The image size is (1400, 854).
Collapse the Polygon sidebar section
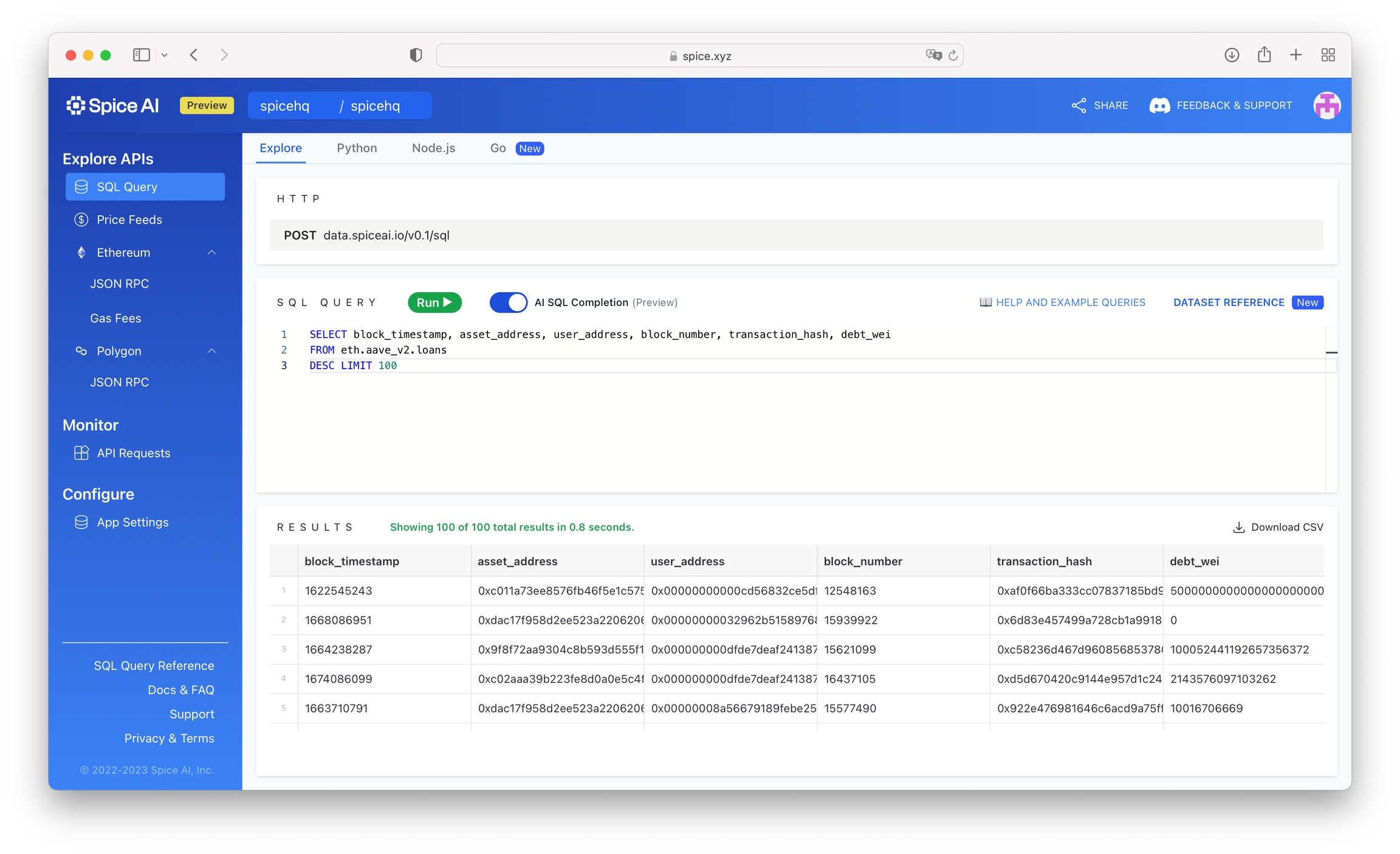211,351
